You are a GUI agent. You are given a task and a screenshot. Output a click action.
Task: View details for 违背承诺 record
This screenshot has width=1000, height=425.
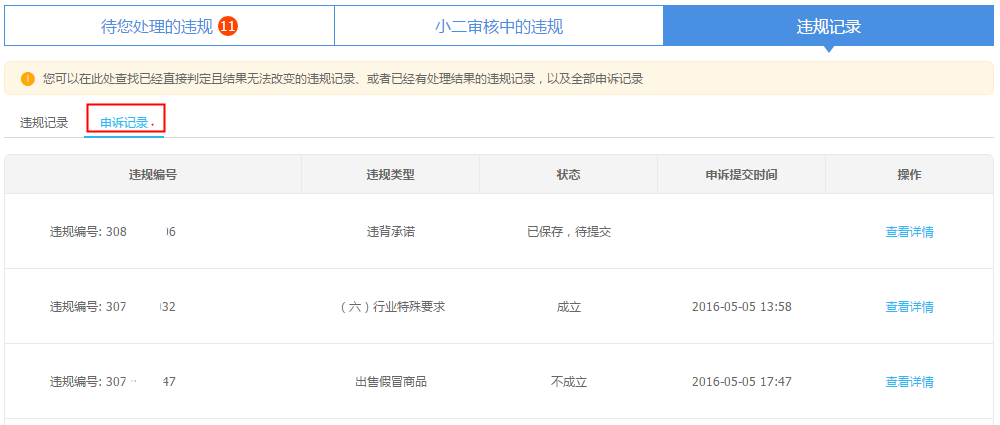point(909,232)
